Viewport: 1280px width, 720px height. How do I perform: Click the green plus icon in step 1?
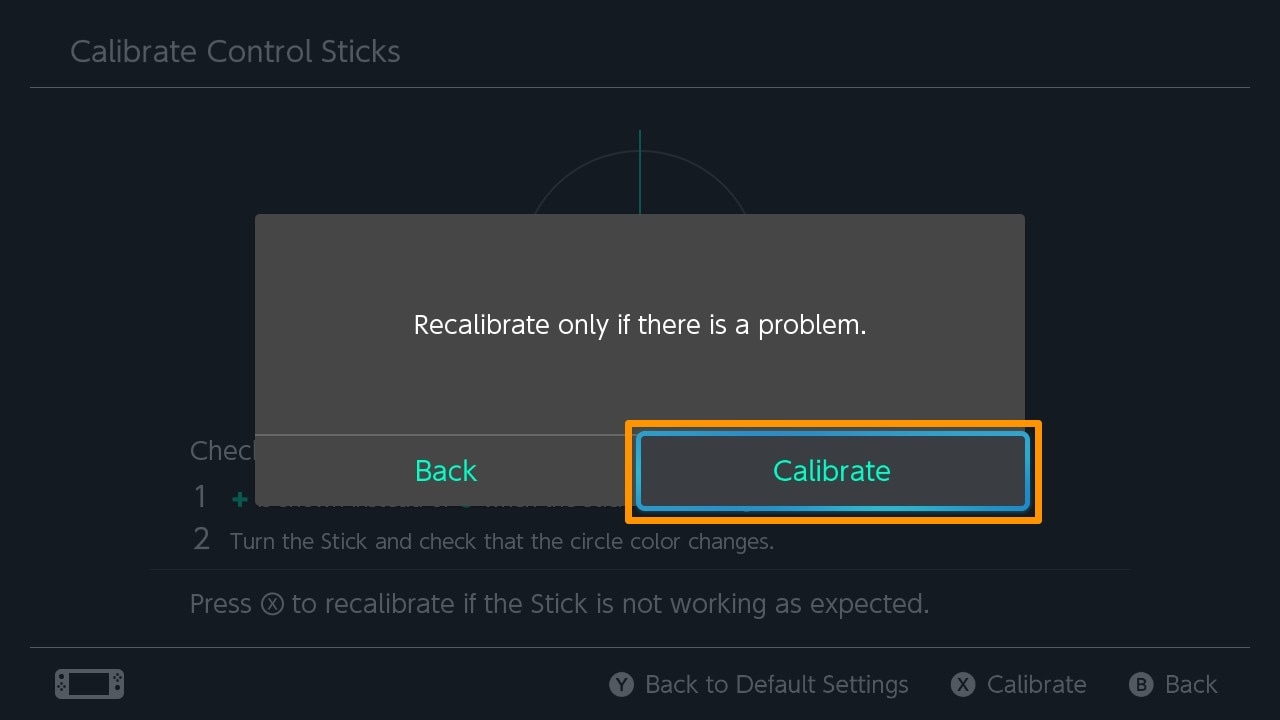tap(240, 497)
